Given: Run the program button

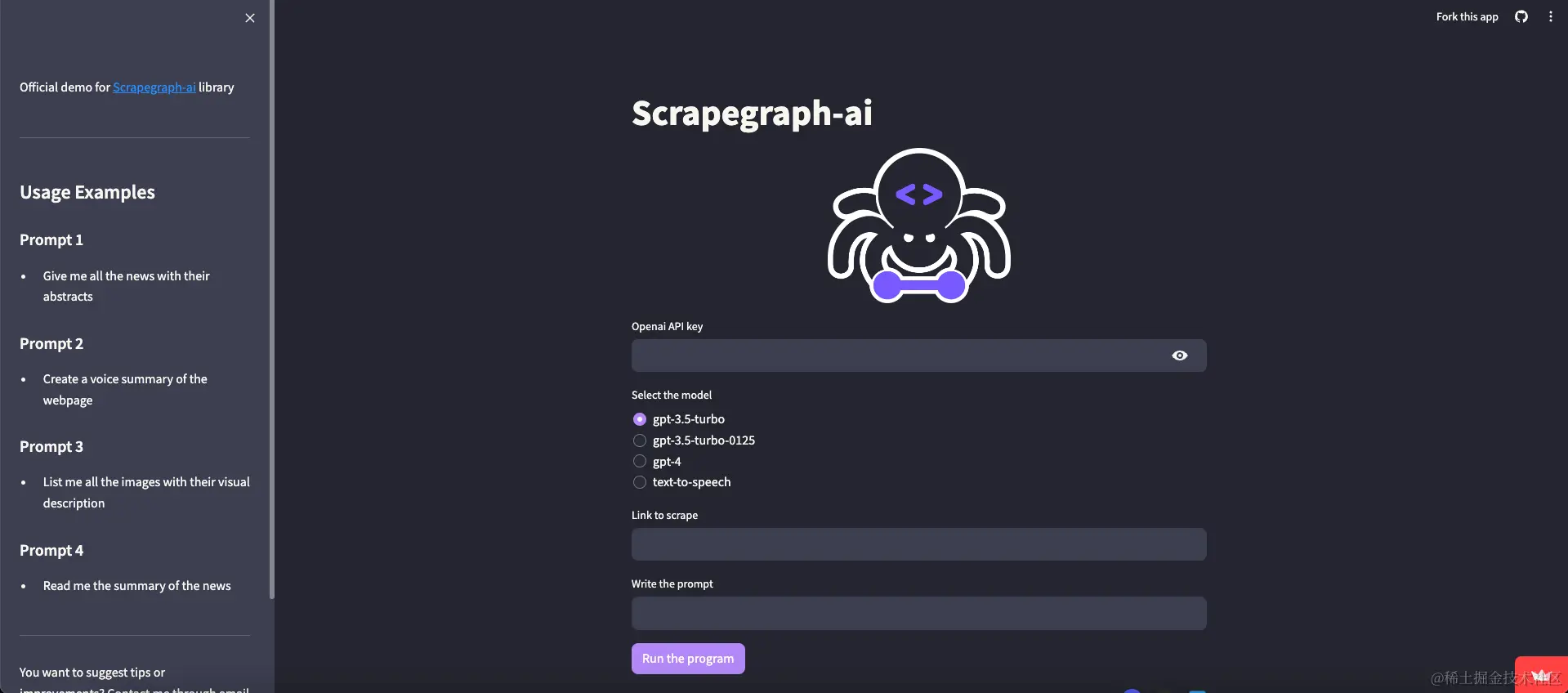Looking at the screenshot, I should (688, 659).
